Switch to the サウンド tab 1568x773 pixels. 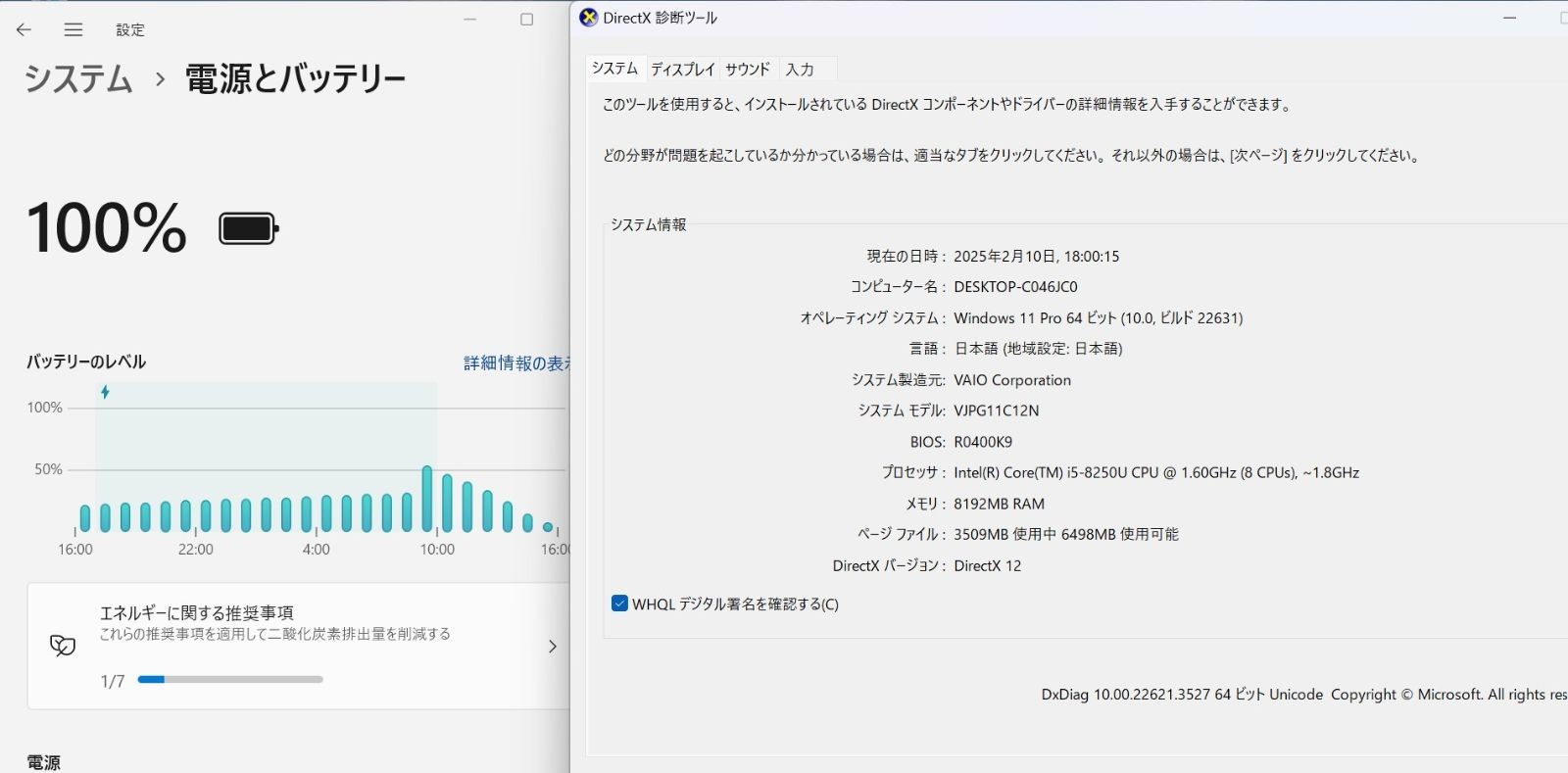[748, 69]
